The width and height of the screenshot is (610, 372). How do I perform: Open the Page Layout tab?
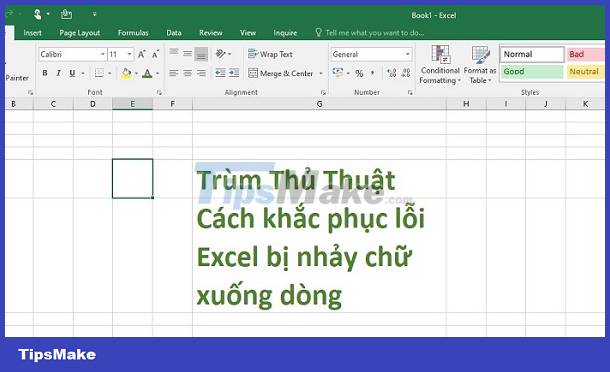[x=80, y=33]
